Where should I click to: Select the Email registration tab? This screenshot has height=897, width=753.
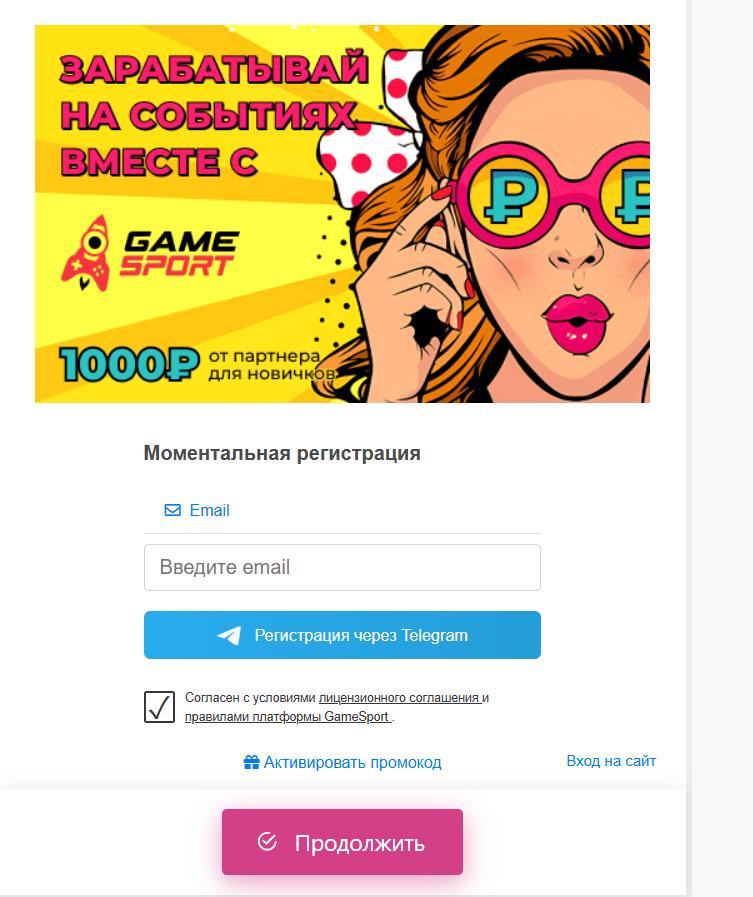(197, 510)
